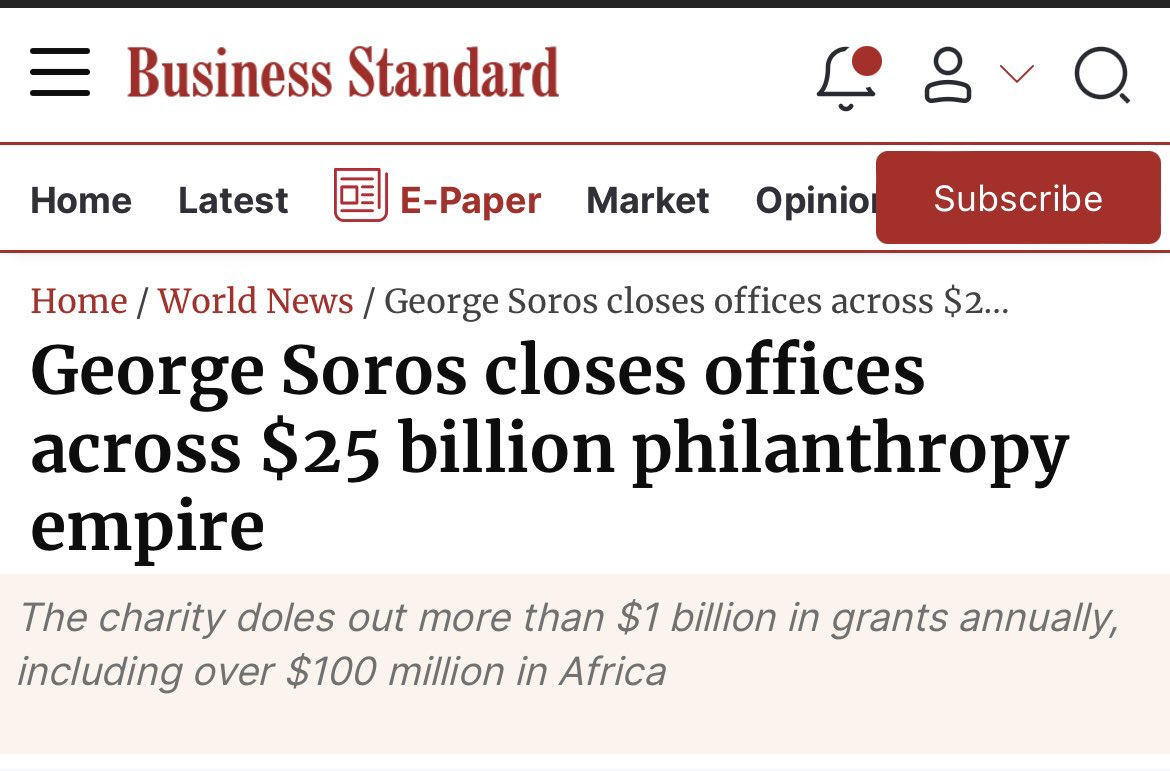Click the Home breadcrumb link
This screenshot has height=771, width=1170.
[x=79, y=301]
